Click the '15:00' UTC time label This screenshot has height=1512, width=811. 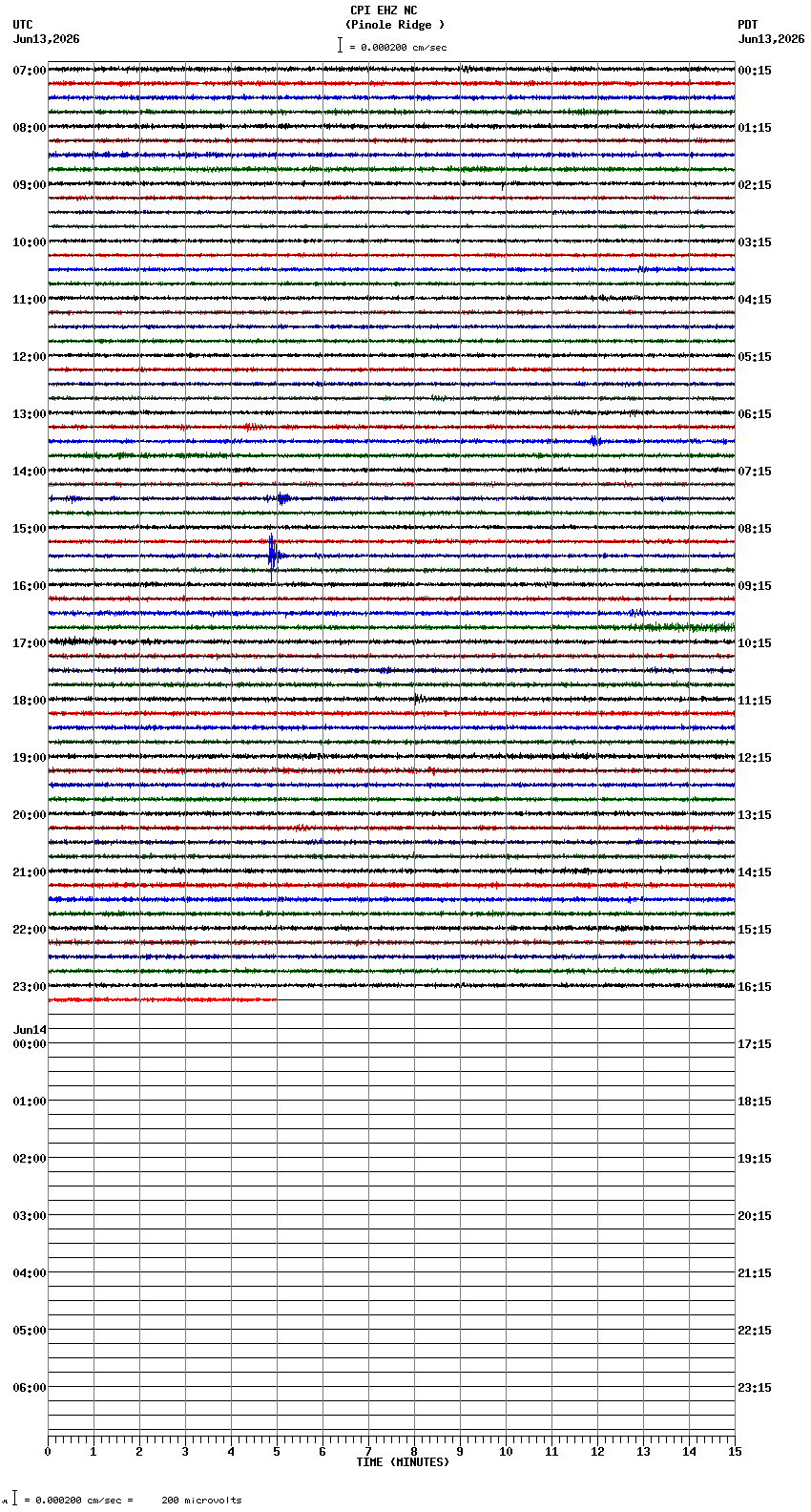[x=30, y=529]
